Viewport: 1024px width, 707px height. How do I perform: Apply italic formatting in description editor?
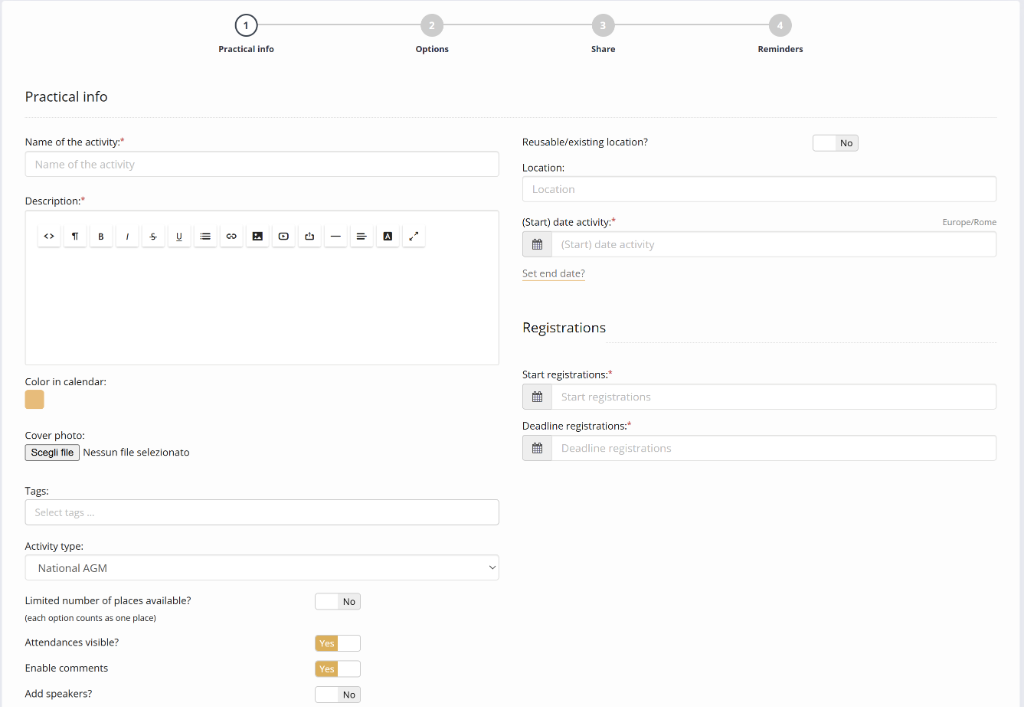click(x=127, y=236)
